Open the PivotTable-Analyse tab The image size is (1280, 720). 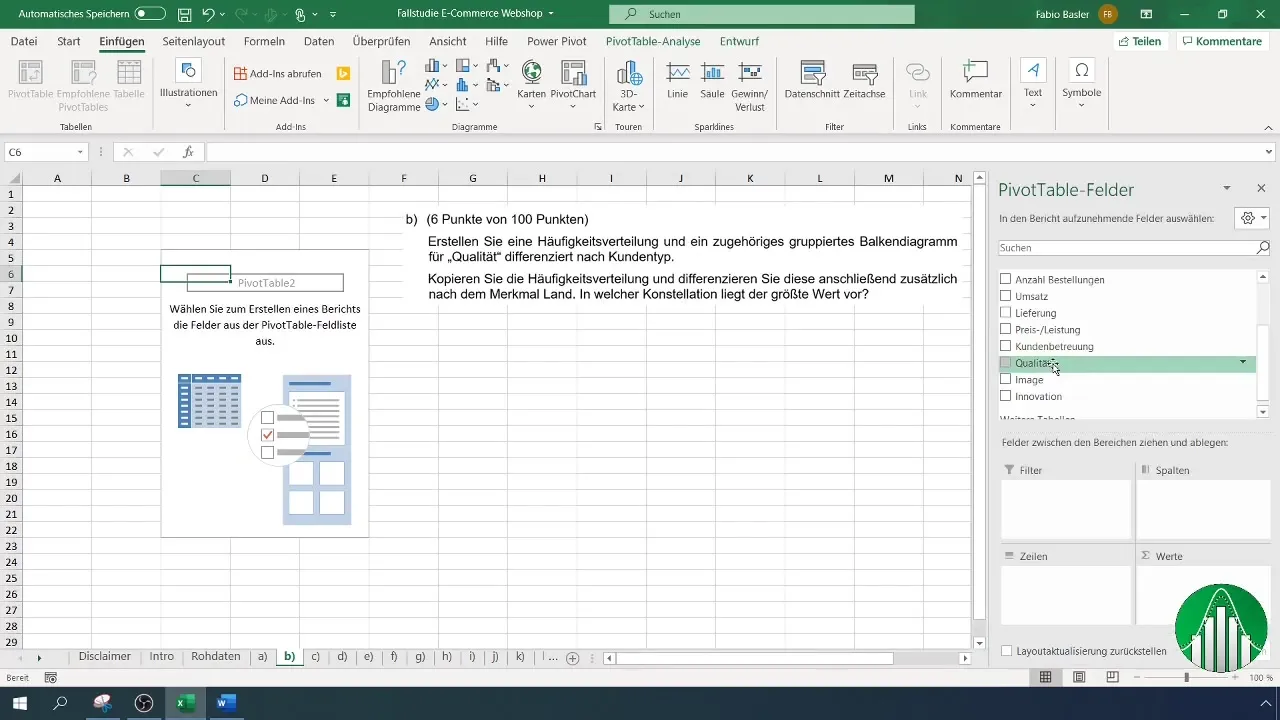[653, 41]
